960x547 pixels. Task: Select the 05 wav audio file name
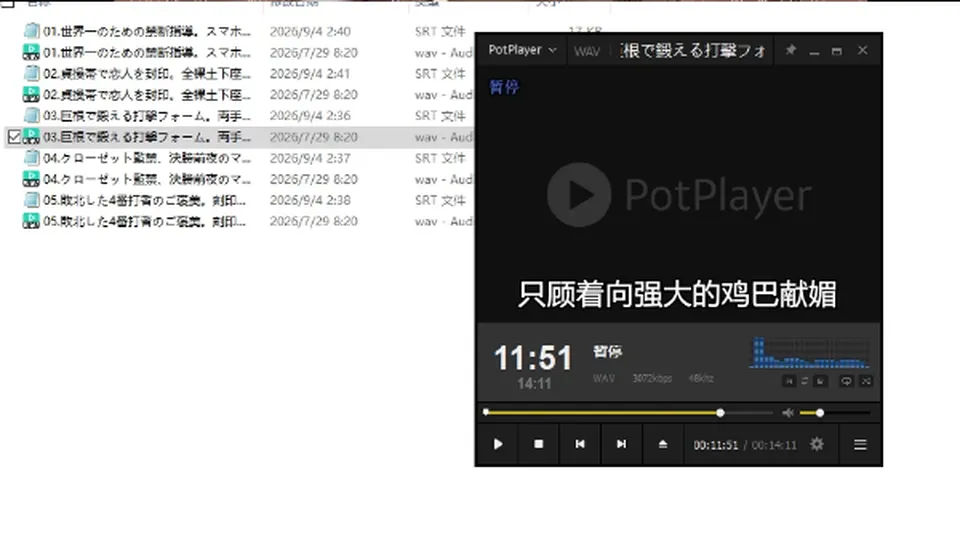tap(144, 221)
